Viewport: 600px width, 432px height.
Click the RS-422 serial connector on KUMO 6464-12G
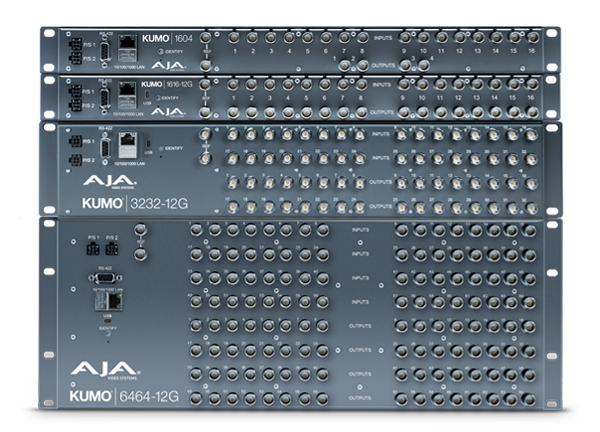tap(105, 277)
